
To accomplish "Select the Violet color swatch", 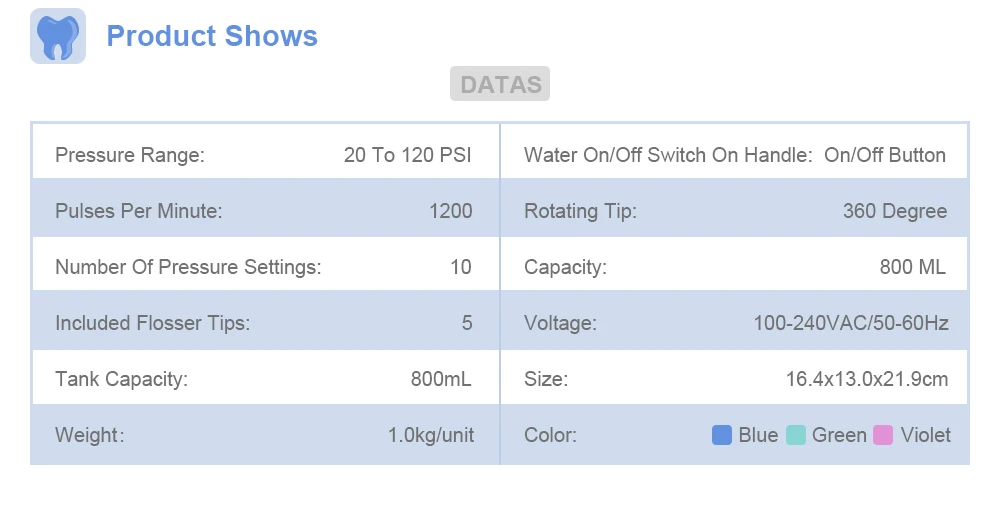I will point(883,435).
